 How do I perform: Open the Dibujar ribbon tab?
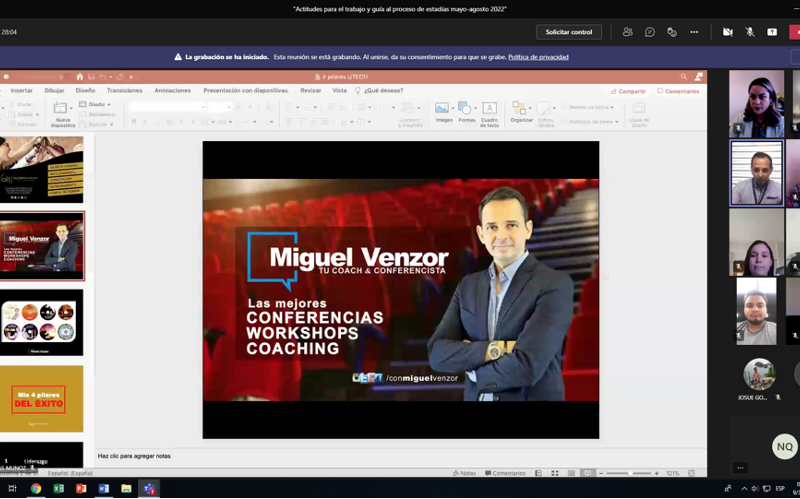pyautogui.click(x=54, y=90)
